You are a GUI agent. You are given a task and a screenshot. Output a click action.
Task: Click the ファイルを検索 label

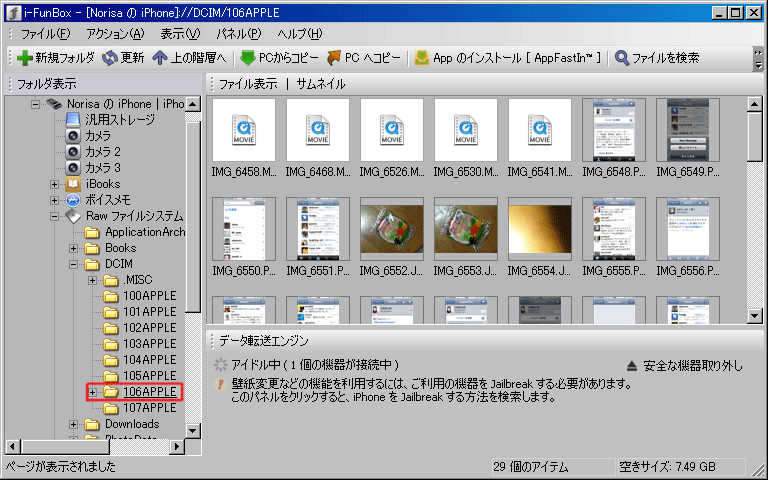click(666, 58)
